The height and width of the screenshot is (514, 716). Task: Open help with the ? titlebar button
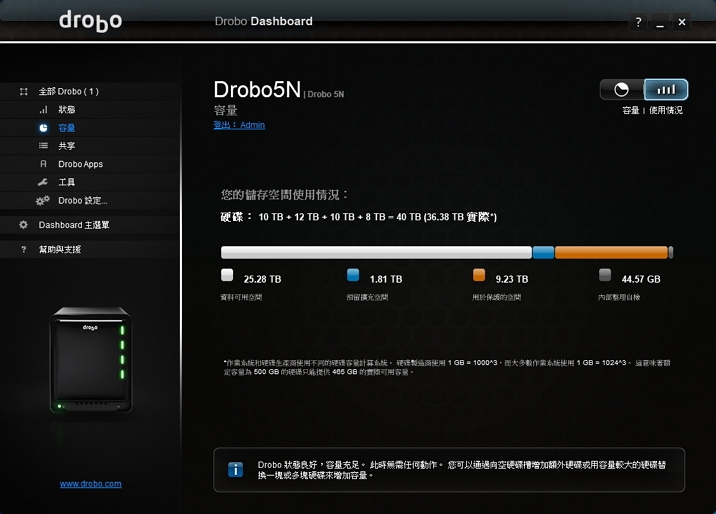pos(638,22)
